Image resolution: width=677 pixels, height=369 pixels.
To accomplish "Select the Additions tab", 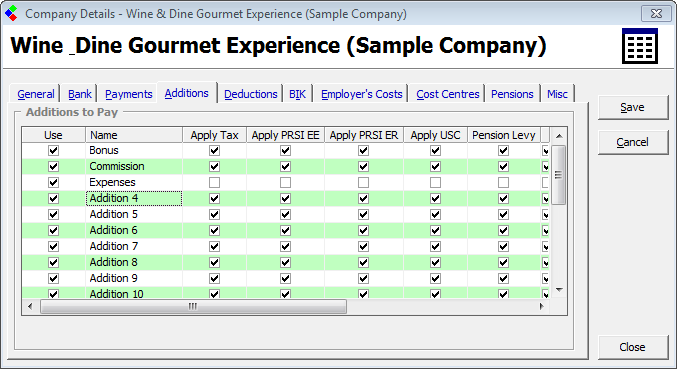I will (187, 93).
